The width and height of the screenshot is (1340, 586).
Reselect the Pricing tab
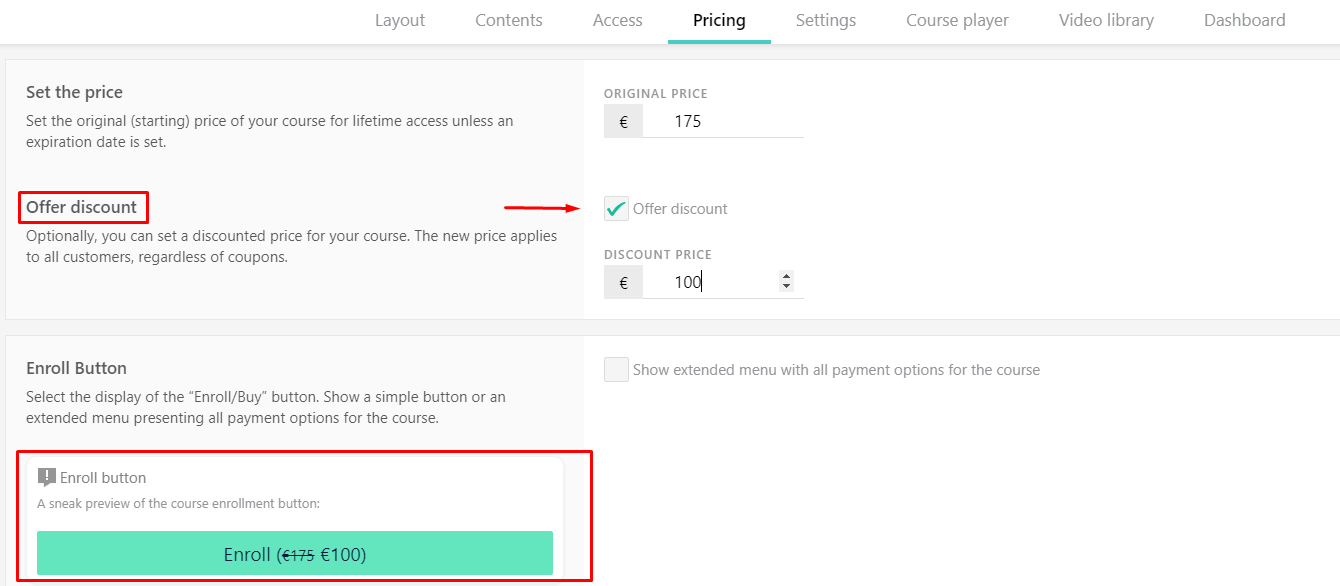tap(719, 20)
